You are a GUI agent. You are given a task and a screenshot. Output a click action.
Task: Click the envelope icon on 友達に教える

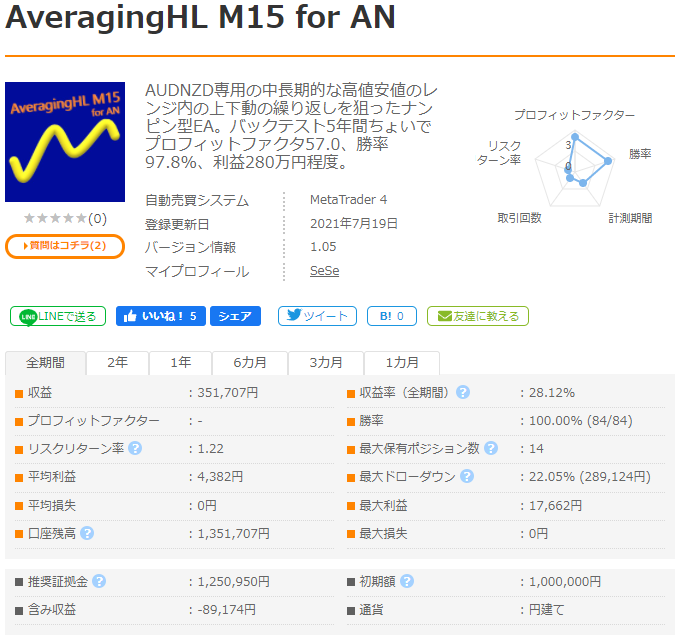pyautogui.click(x=445, y=316)
